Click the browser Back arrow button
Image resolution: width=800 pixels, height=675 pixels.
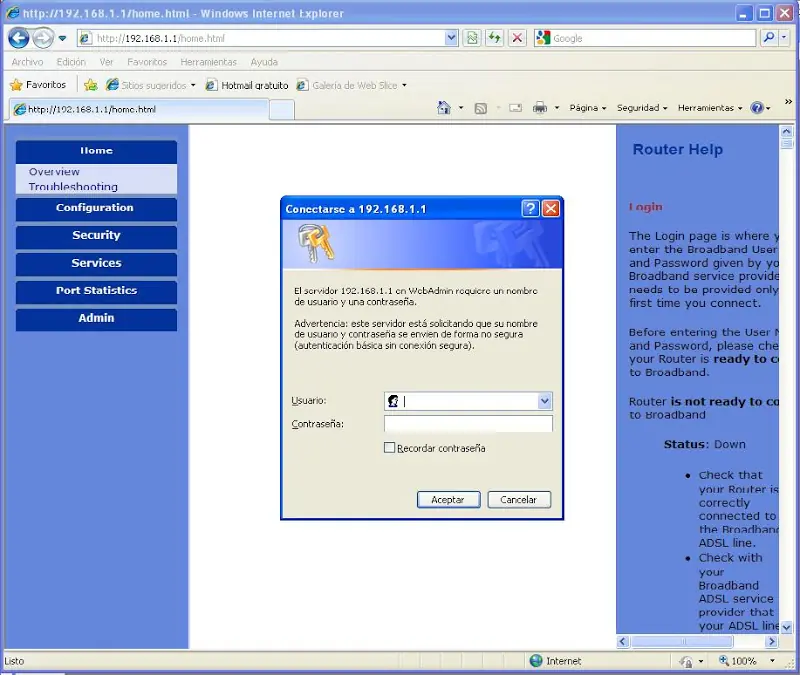coord(18,38)
